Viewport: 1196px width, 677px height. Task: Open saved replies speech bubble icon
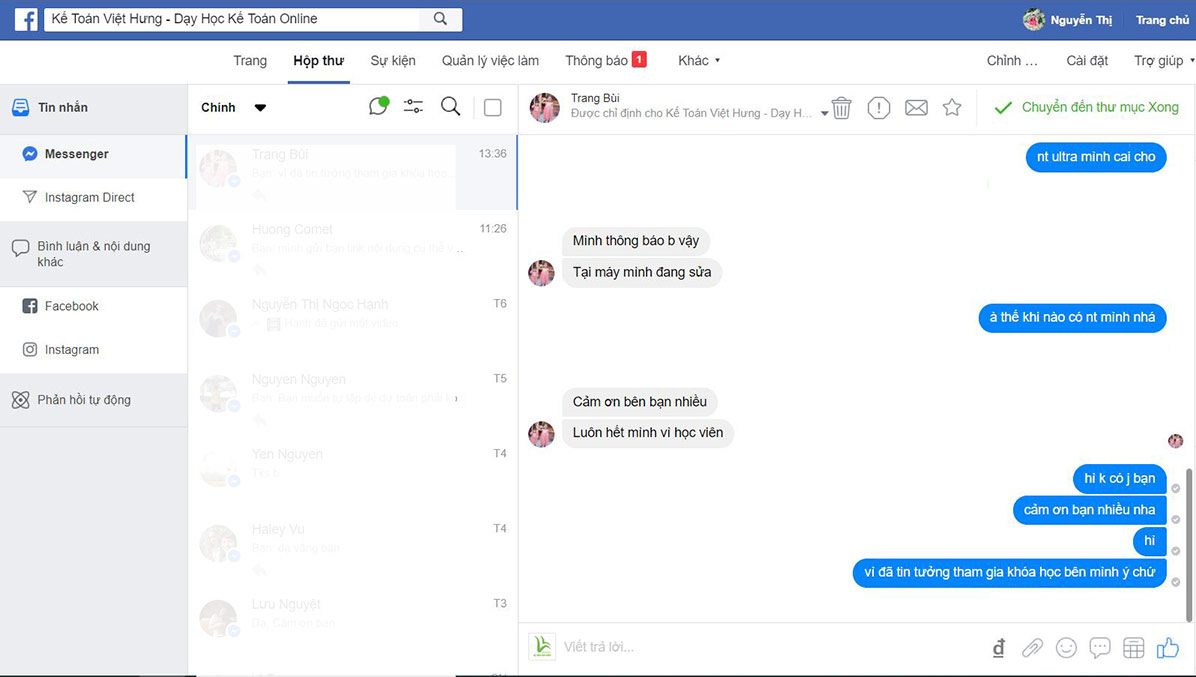(1100, 648)
